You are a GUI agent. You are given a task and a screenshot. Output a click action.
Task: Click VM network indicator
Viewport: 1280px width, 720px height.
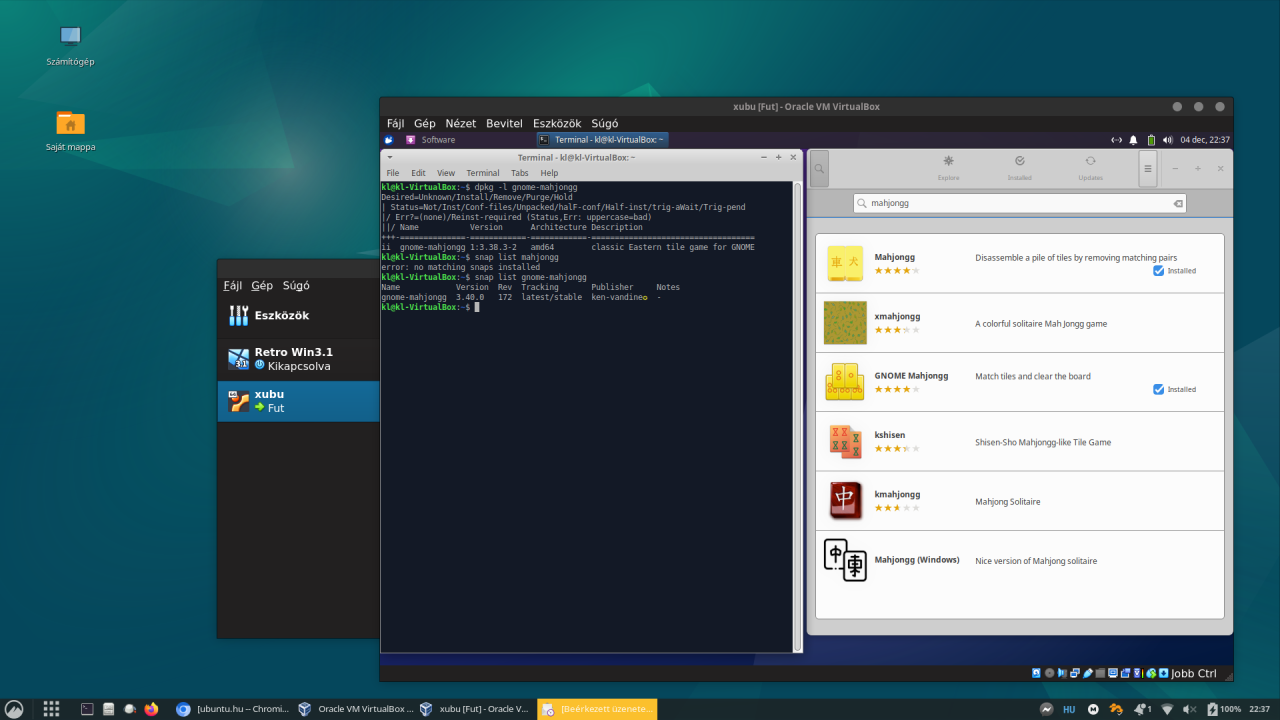[x=1075, y=673]
